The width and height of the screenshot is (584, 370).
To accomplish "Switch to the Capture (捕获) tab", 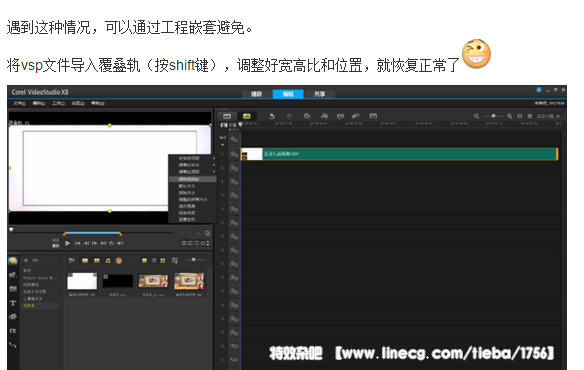I will click(x=256, y=94).
